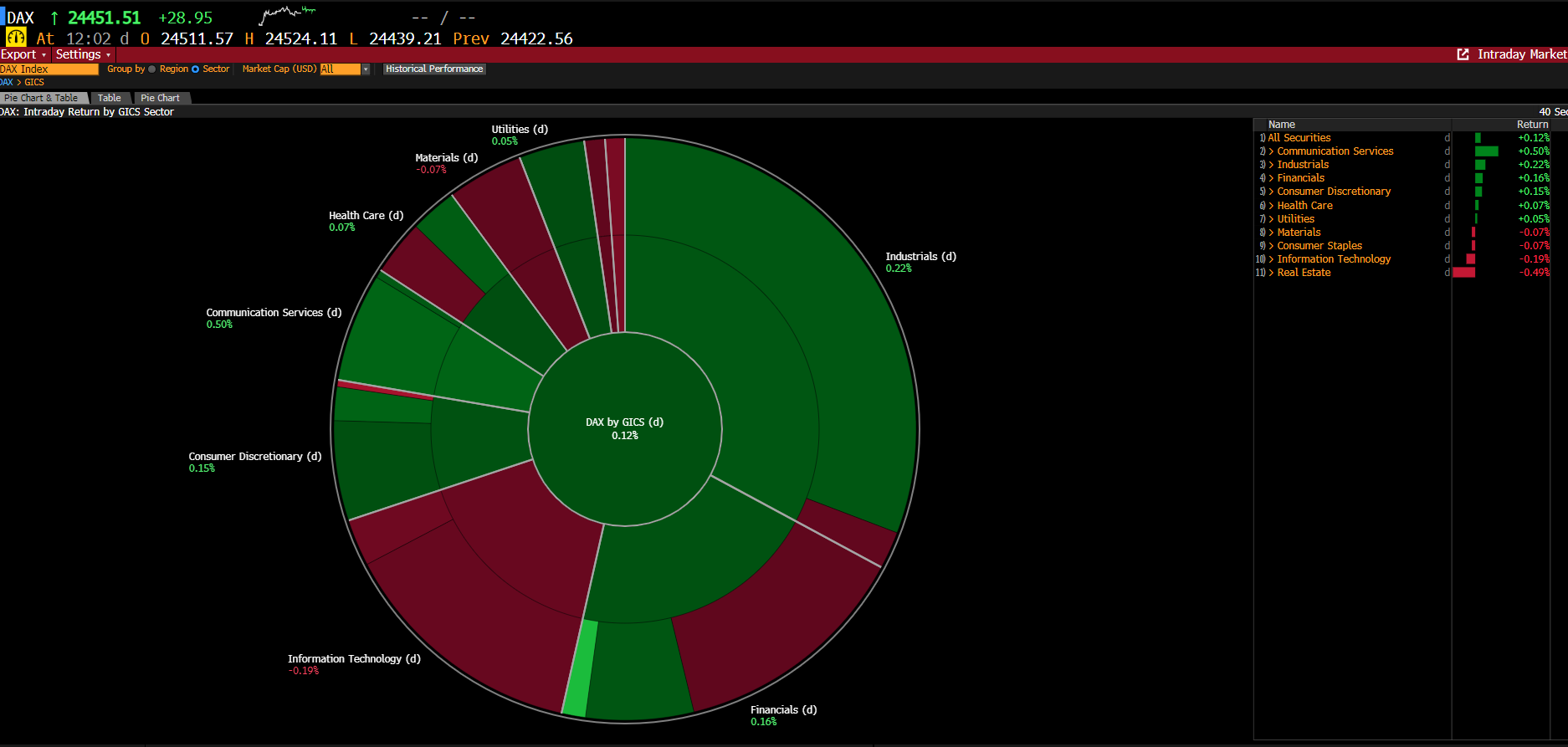Open the Intraday Market pop-out icon
The height and width of the screenshot is (747, 1568).
(1463, 54)
